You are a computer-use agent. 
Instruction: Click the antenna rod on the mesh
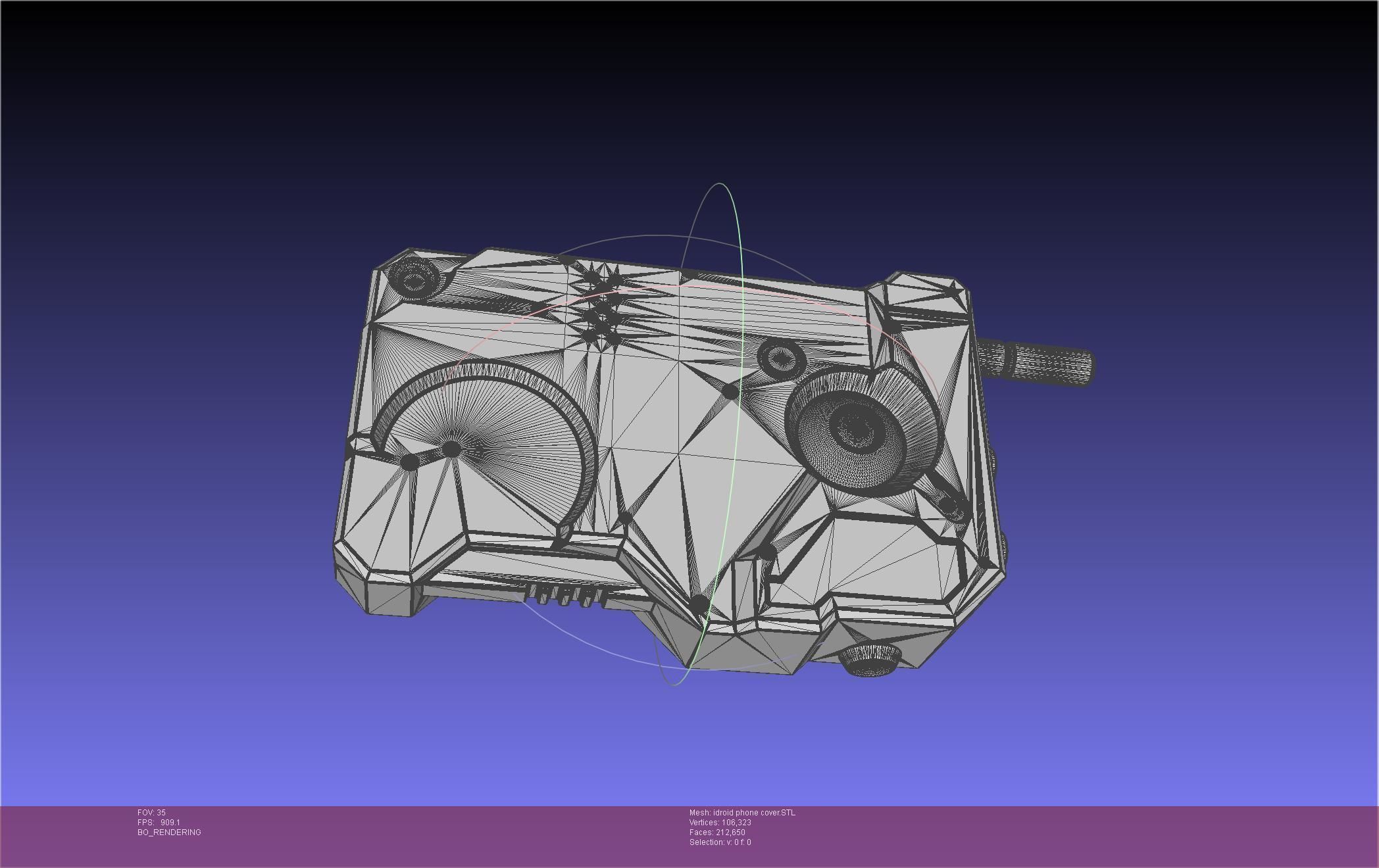tap(1040, 364)
